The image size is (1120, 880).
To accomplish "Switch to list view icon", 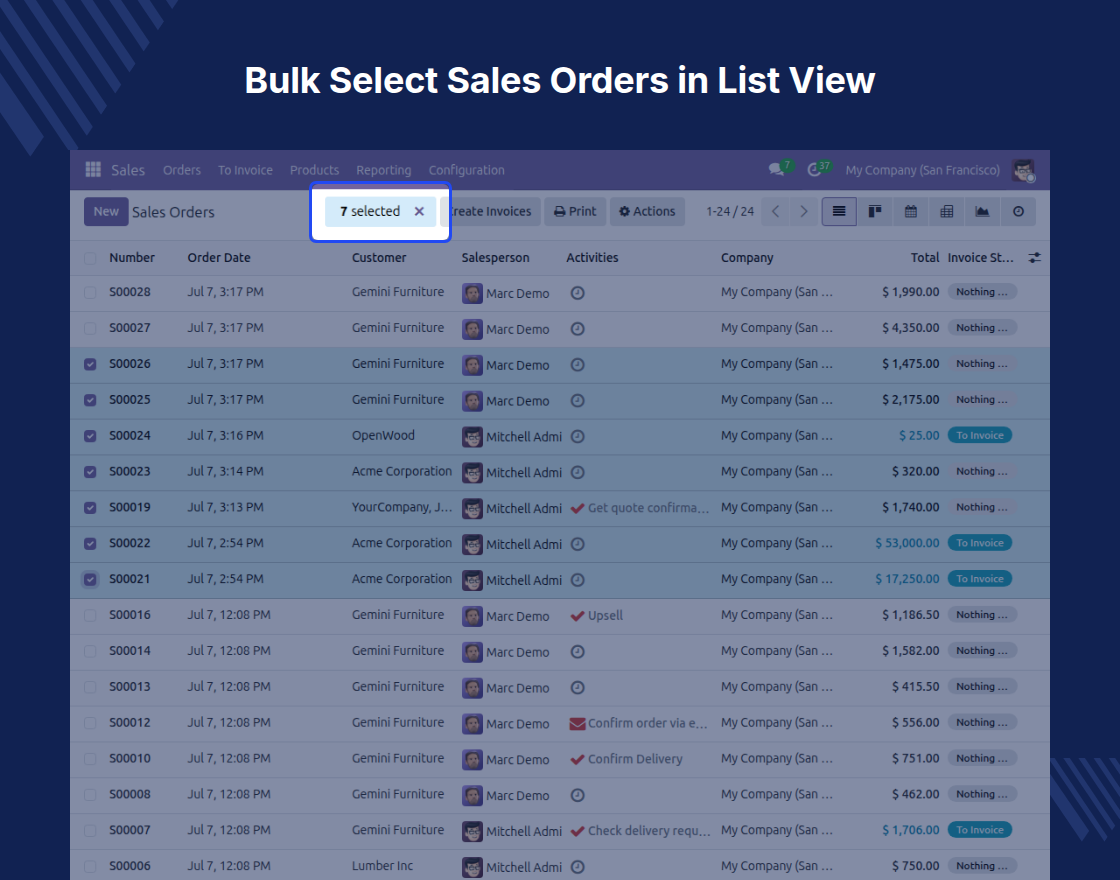I will pyautogui.click(x=839, y=211).
